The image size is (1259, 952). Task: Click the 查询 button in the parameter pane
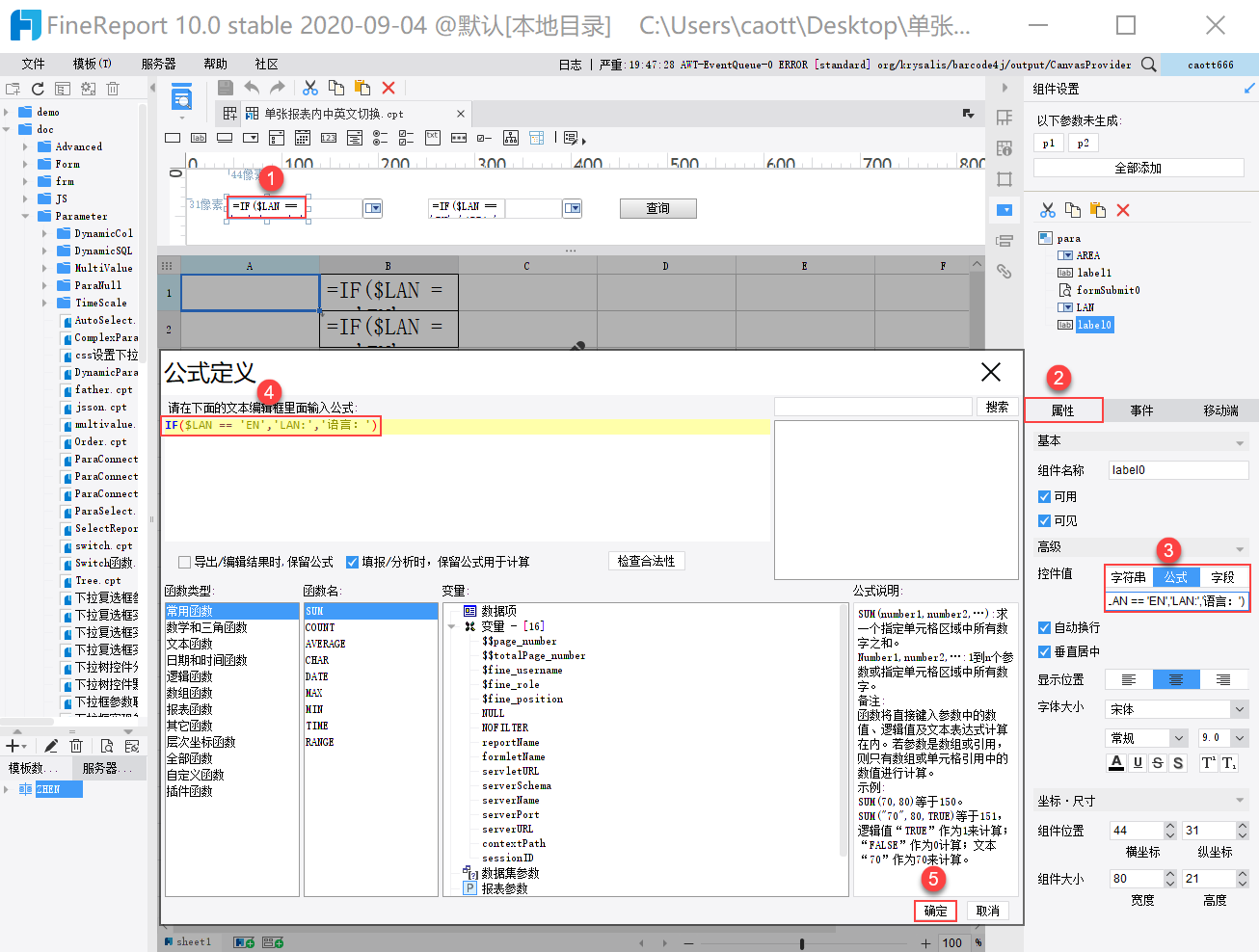coord(658,208)
